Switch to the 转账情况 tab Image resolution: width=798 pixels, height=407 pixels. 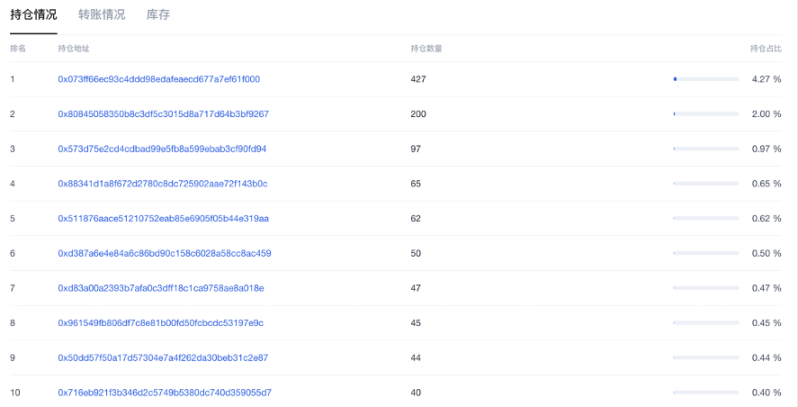coord(102,15)
